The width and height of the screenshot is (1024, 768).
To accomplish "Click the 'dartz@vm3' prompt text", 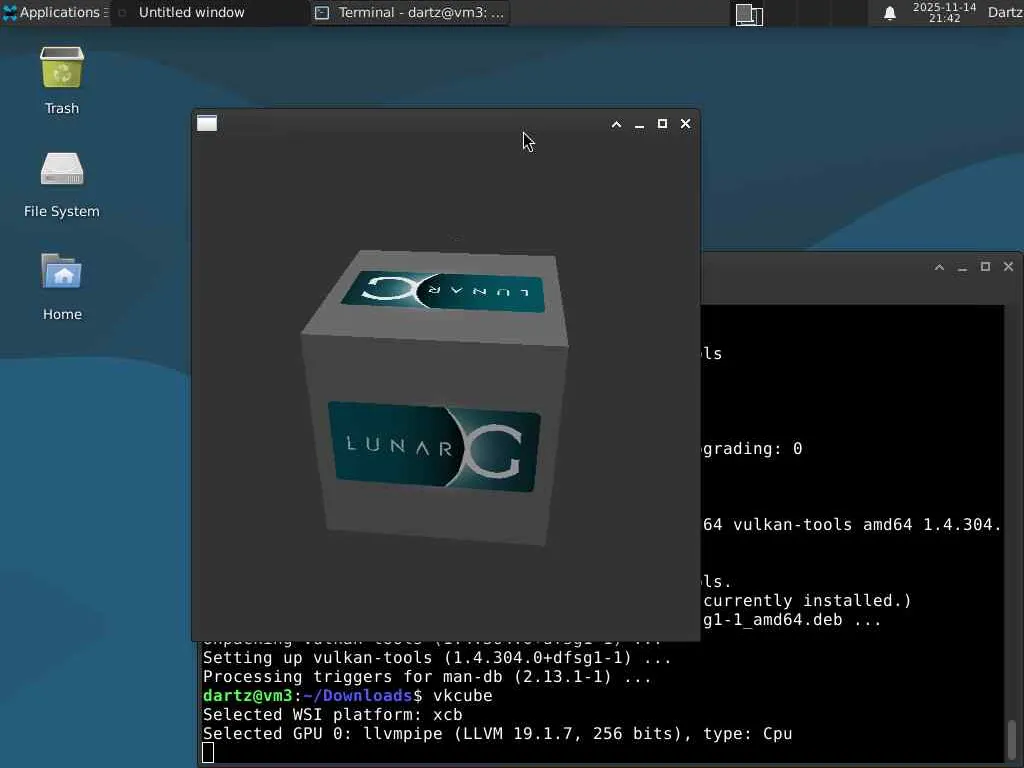I will point(248,696).
